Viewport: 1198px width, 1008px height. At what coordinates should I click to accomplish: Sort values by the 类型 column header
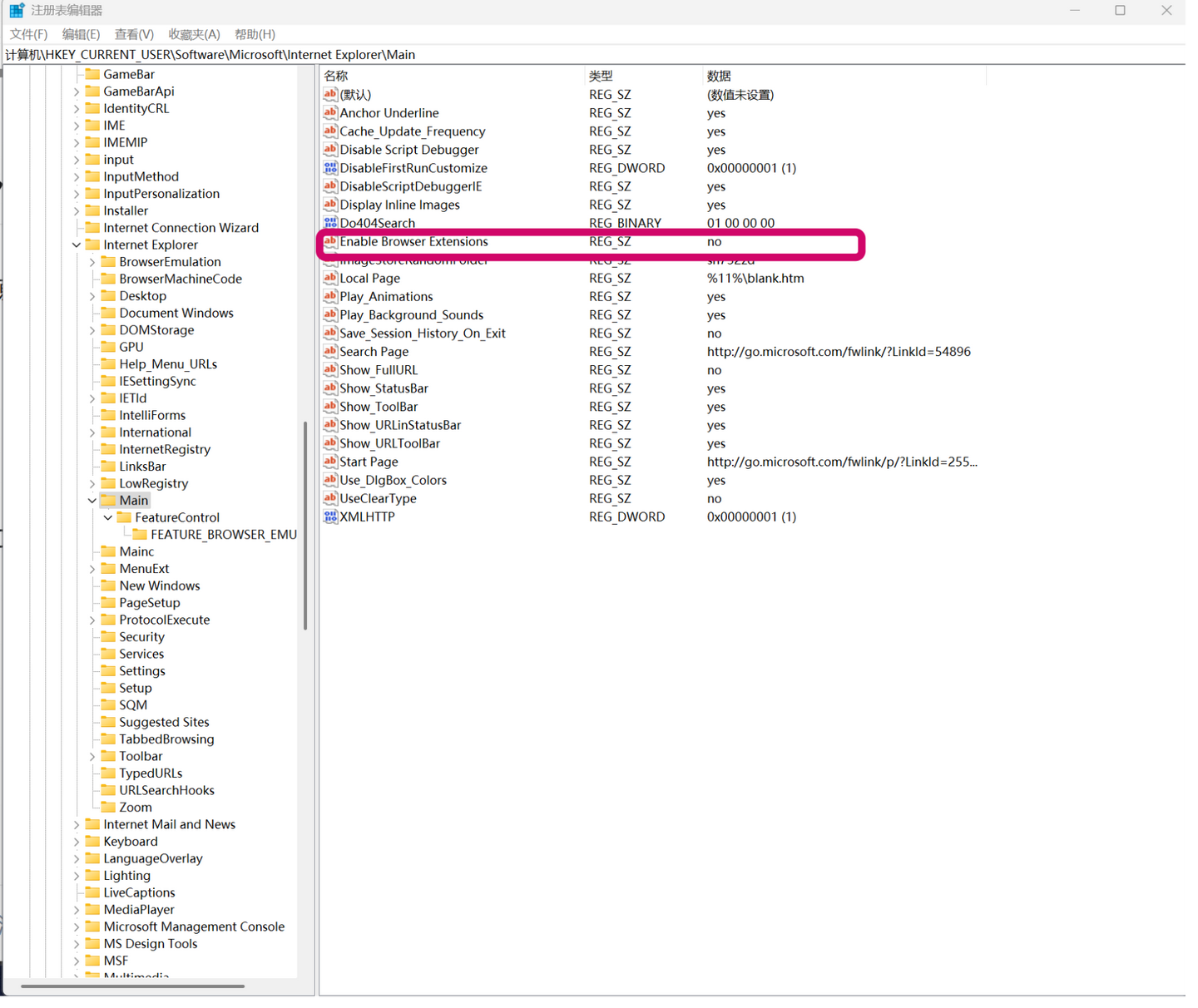coord(644,76)
